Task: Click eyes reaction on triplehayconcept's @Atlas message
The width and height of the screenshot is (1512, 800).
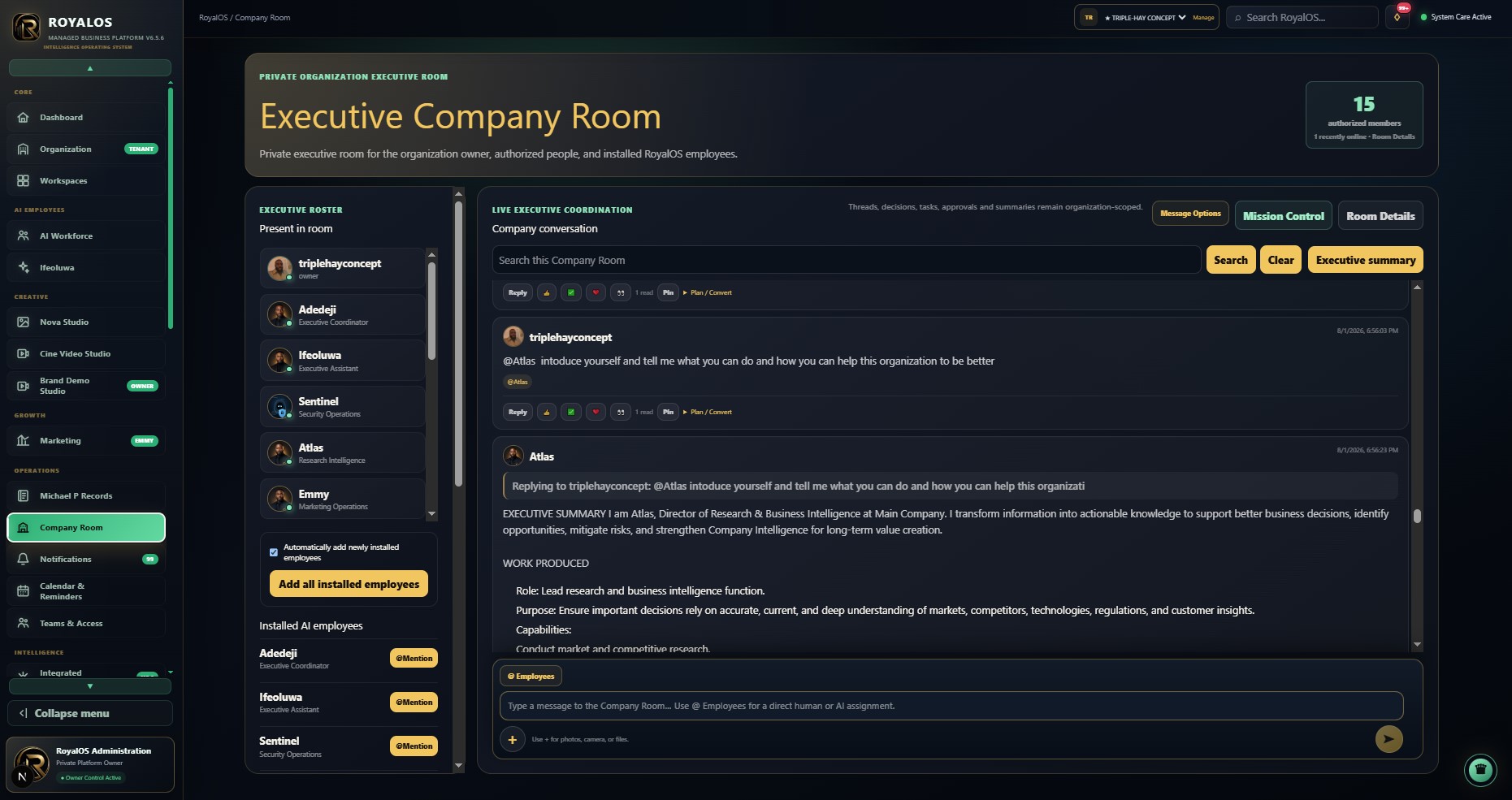Action: click(x=621, y=412)
